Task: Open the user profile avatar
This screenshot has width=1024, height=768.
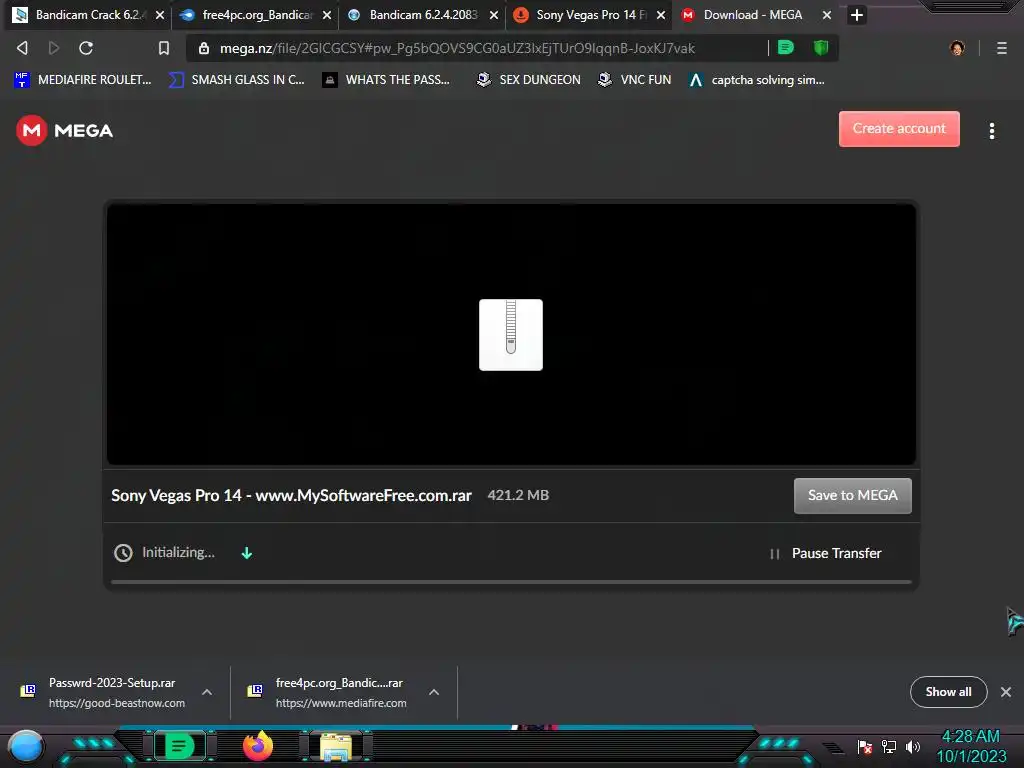Action: (x=957, y=48)
